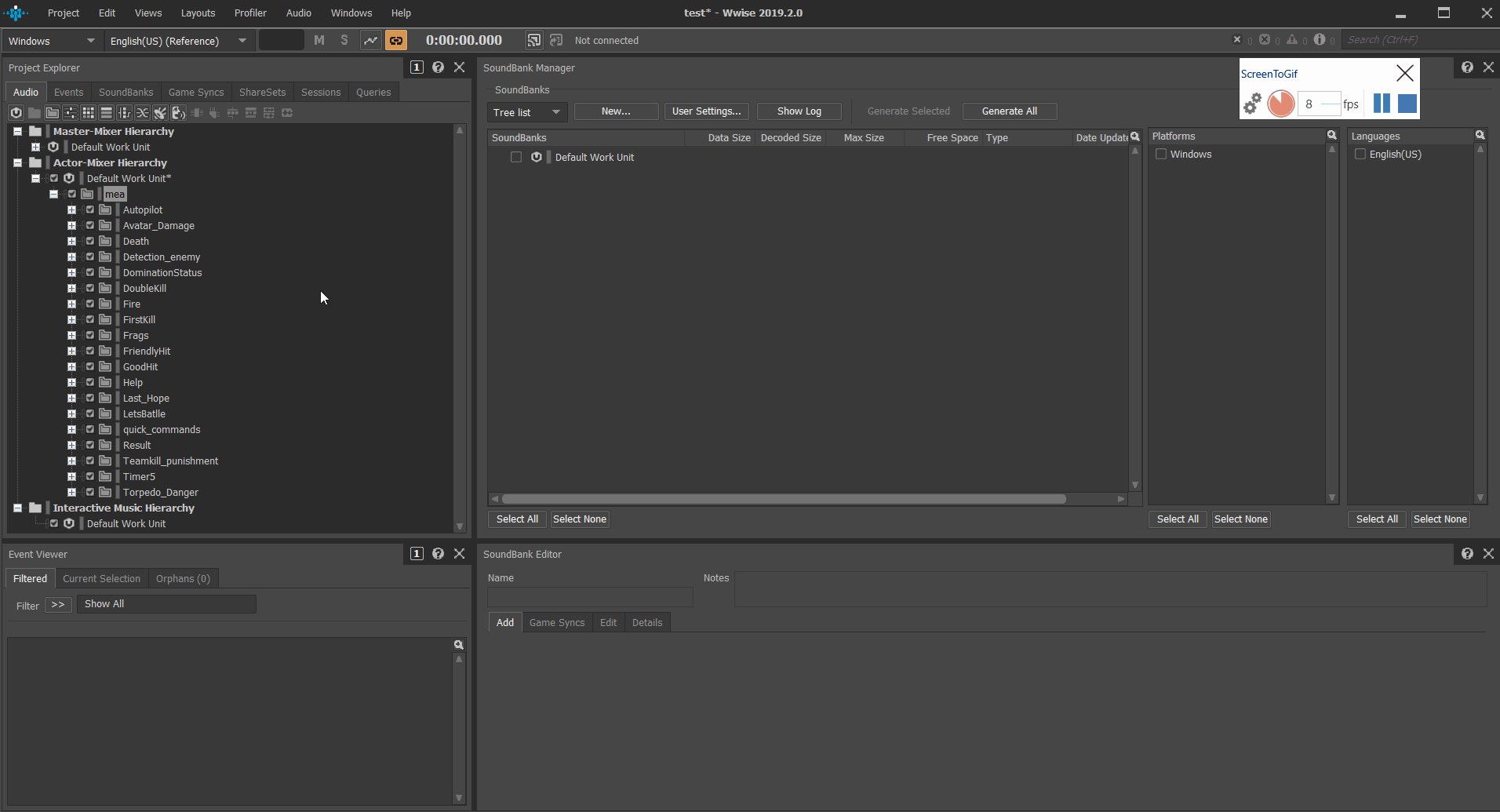Switch to the Orphans (0) tab
The height and width of the screenshot is (812, 1500).
183,578
